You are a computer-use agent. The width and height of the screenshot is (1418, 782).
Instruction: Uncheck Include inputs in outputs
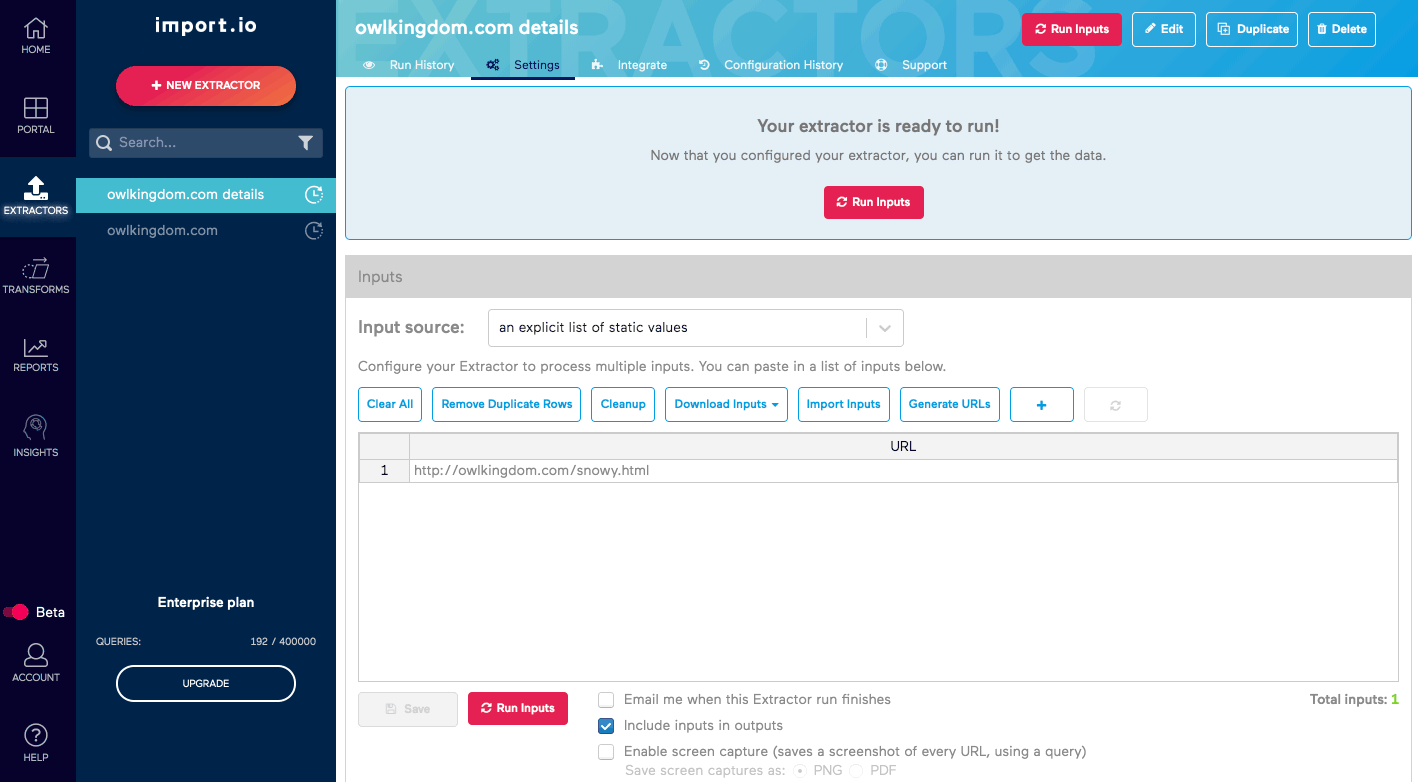[x=605, y=725]
